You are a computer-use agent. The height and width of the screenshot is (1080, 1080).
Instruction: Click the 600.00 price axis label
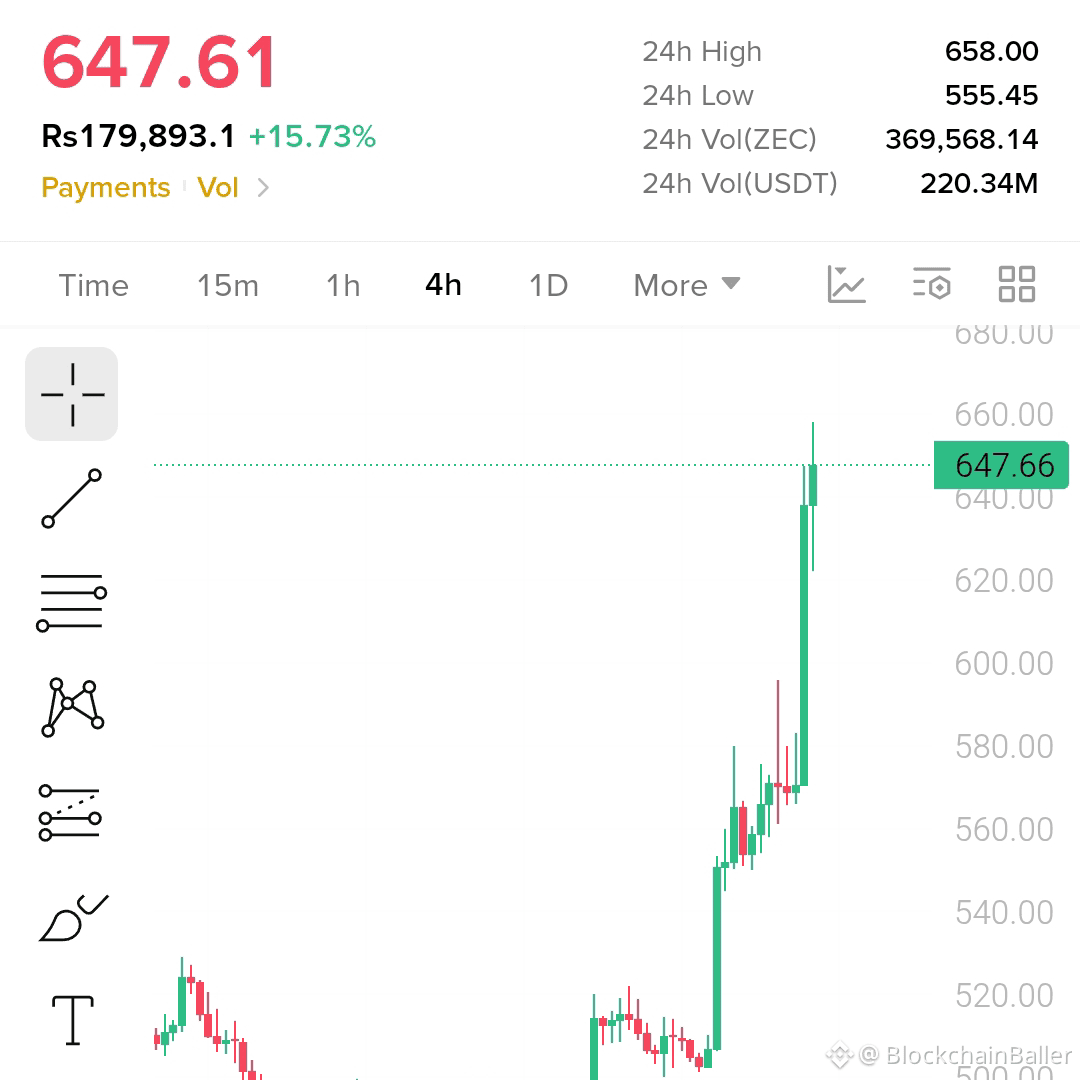1004,663
